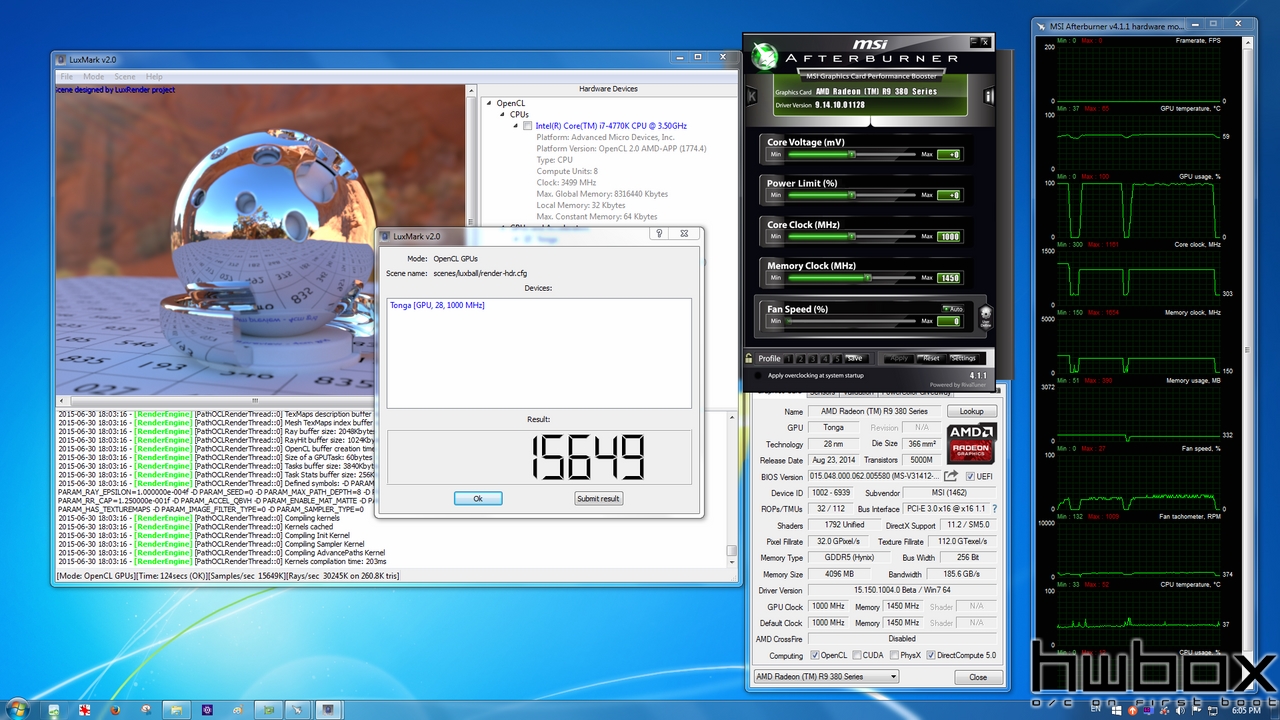Open the Afterburner information panel icon
The width and height of the screenshot is (1280, 720).
point(989,96)
